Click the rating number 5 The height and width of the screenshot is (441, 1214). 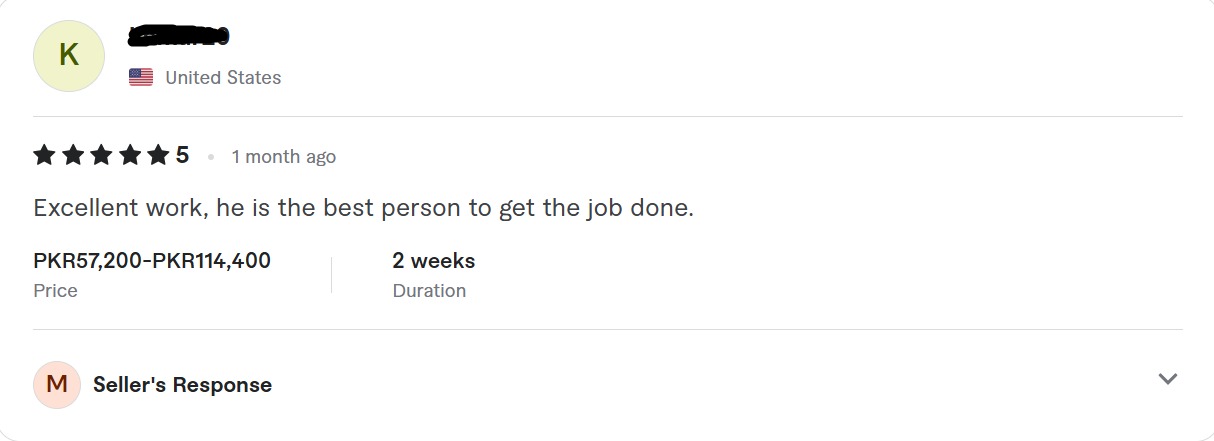pyautogui.click(x=182, y=155)
